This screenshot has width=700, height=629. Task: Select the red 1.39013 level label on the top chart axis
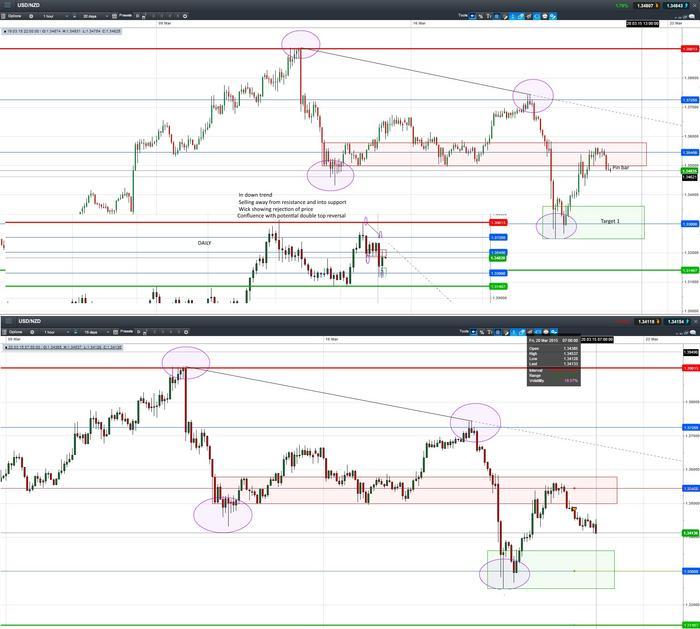point(690,49)
